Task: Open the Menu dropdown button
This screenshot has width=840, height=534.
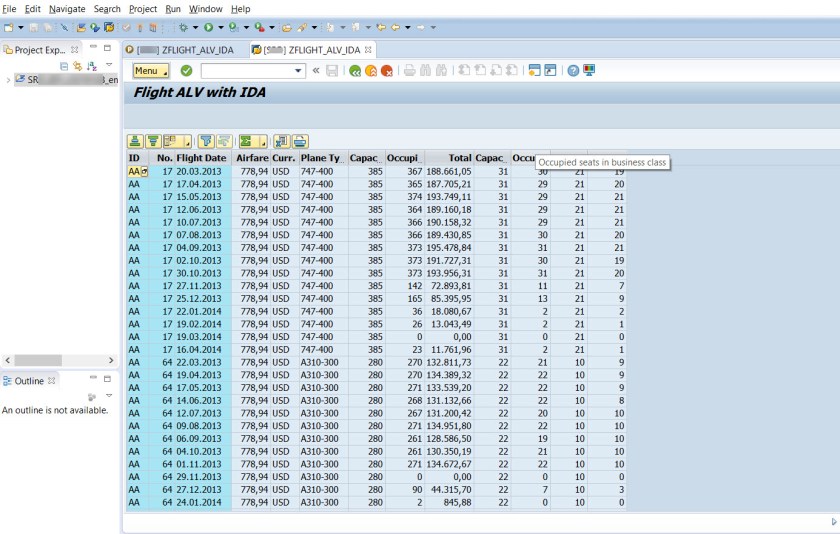Action: point(150,71)
